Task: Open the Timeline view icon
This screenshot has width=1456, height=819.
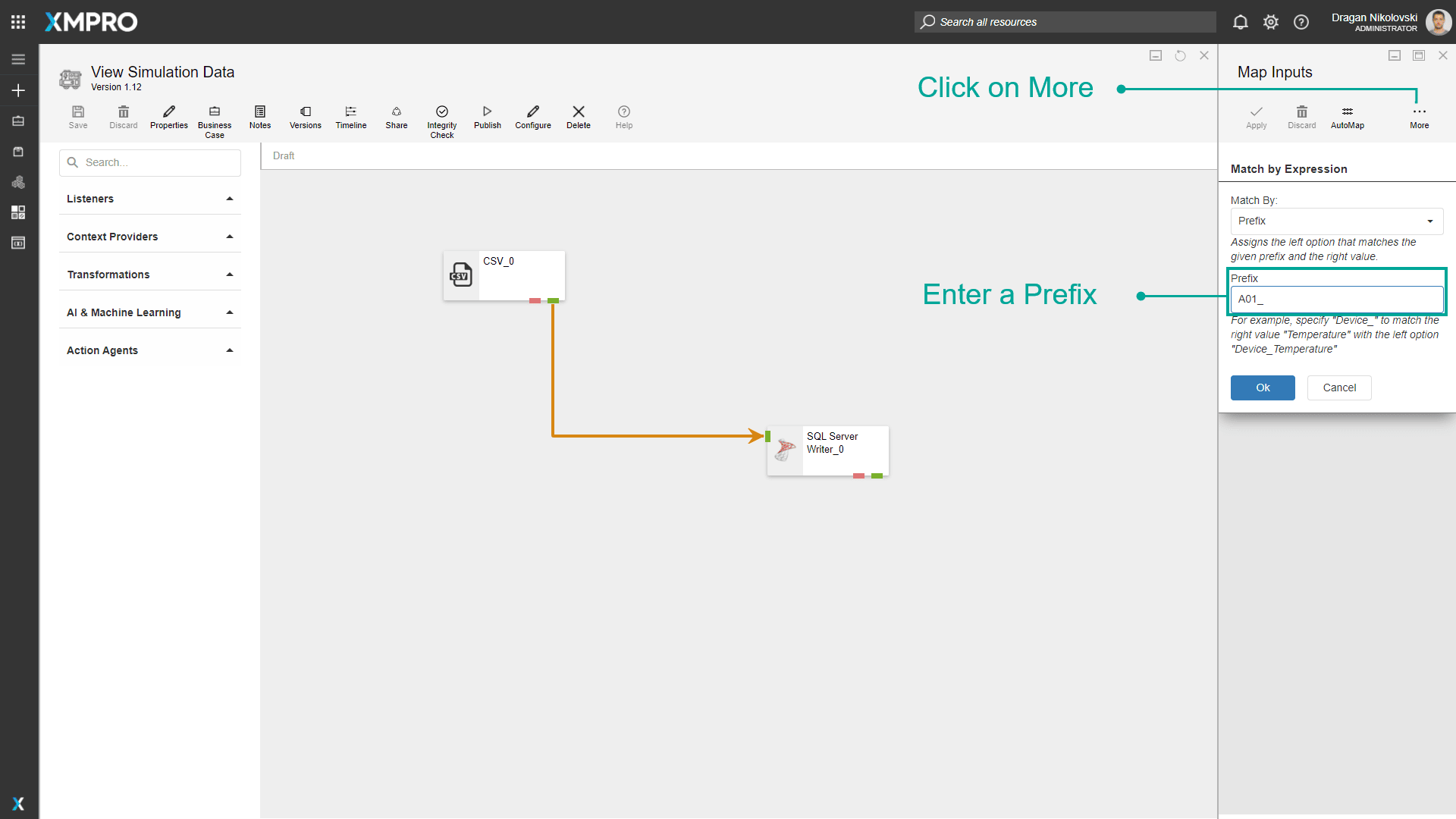Action: pyautogui.click(x=350, y=112)
